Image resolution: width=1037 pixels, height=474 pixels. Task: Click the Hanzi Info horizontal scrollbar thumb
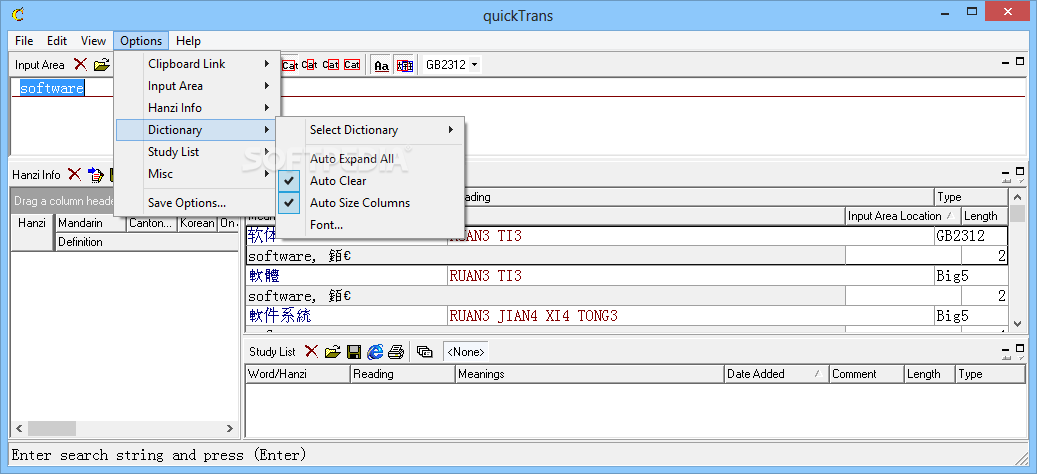pyautogui.click(x=52, y=428)
